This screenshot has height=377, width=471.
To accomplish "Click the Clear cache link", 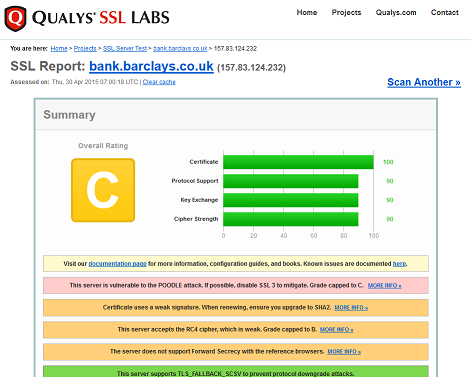I will pos(159,82).
